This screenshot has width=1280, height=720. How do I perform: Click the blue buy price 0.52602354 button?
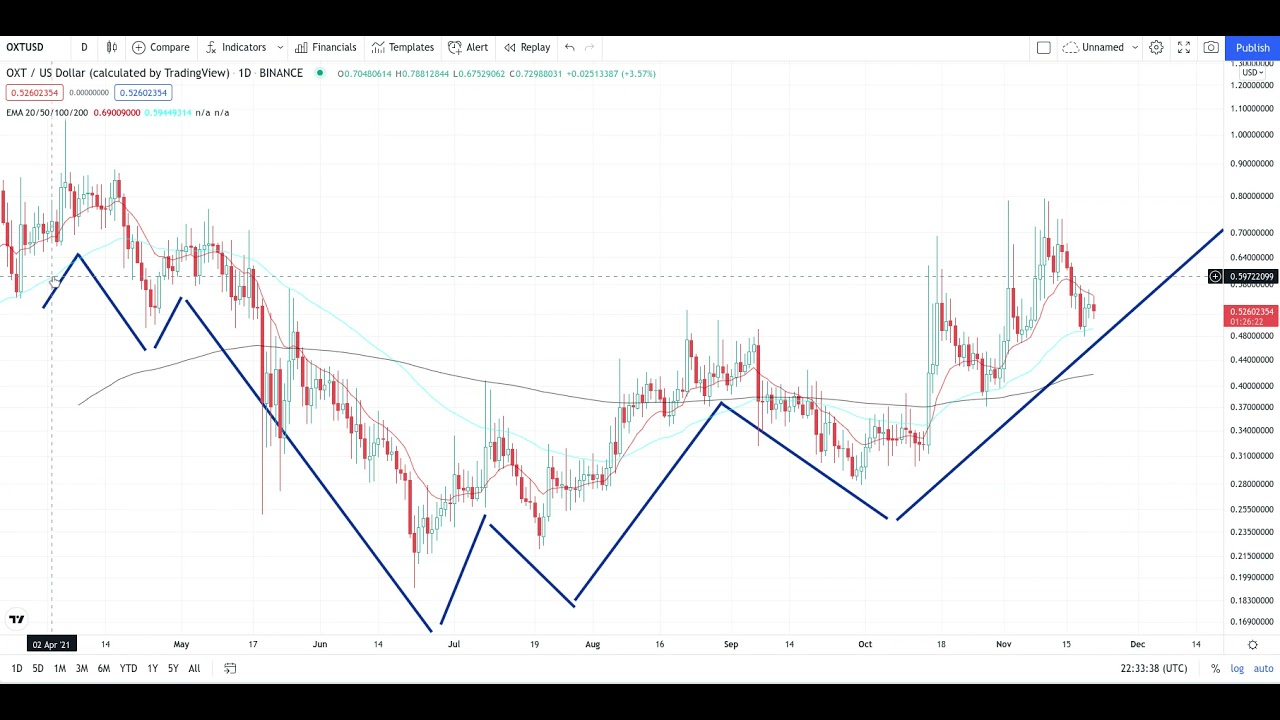point(143,93)
